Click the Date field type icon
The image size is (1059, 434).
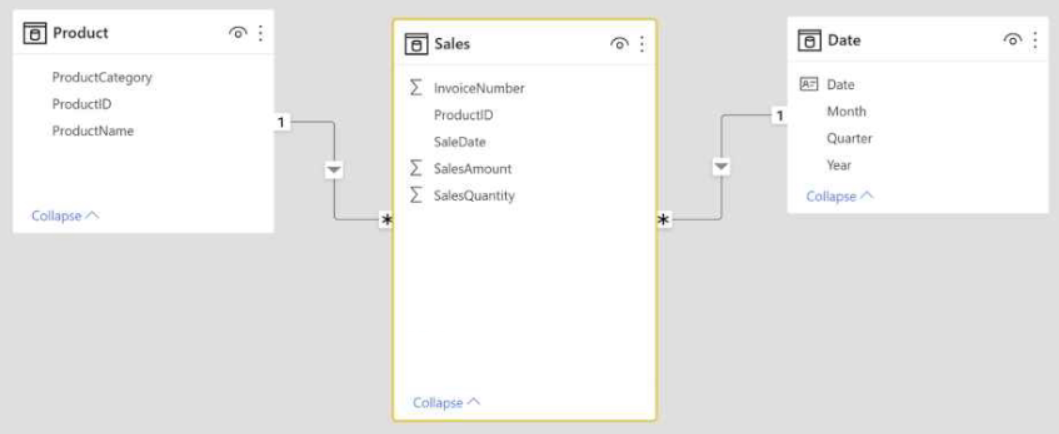click(808, 84)
